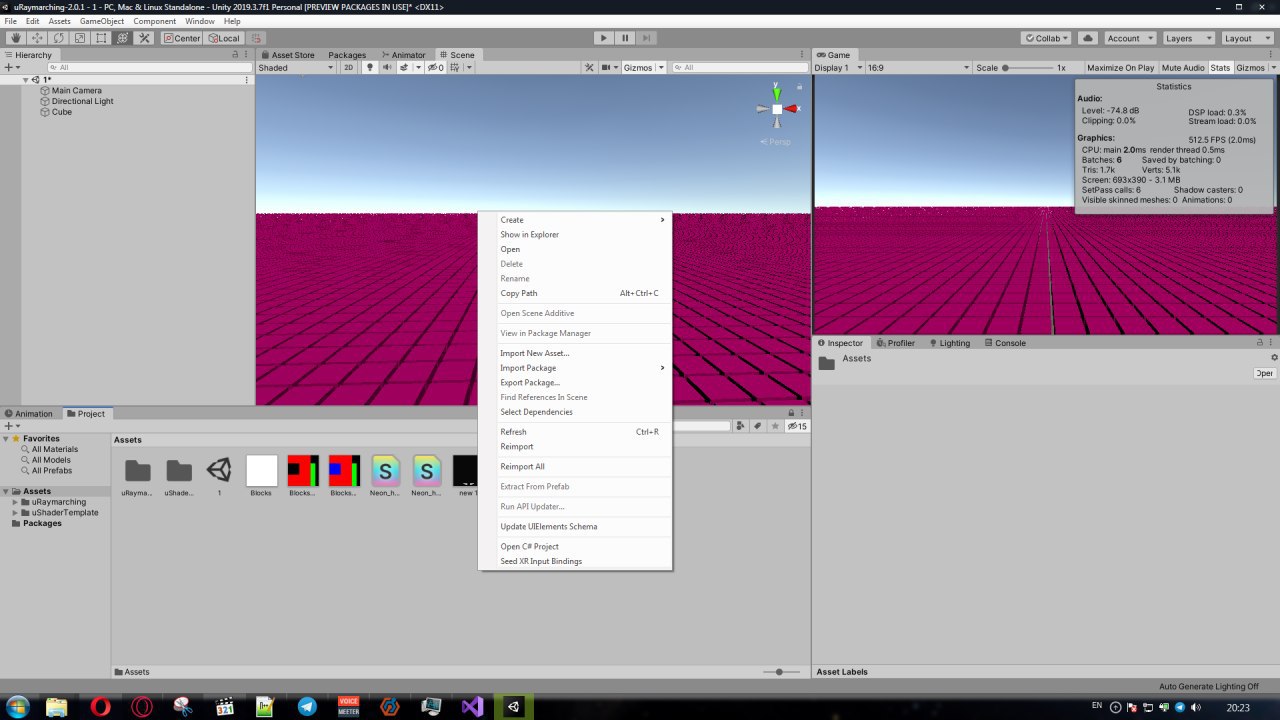This screenshot has width=1280, height=720.
Task: Toggle the Stats overlay off
Action: click(1220, 68)
